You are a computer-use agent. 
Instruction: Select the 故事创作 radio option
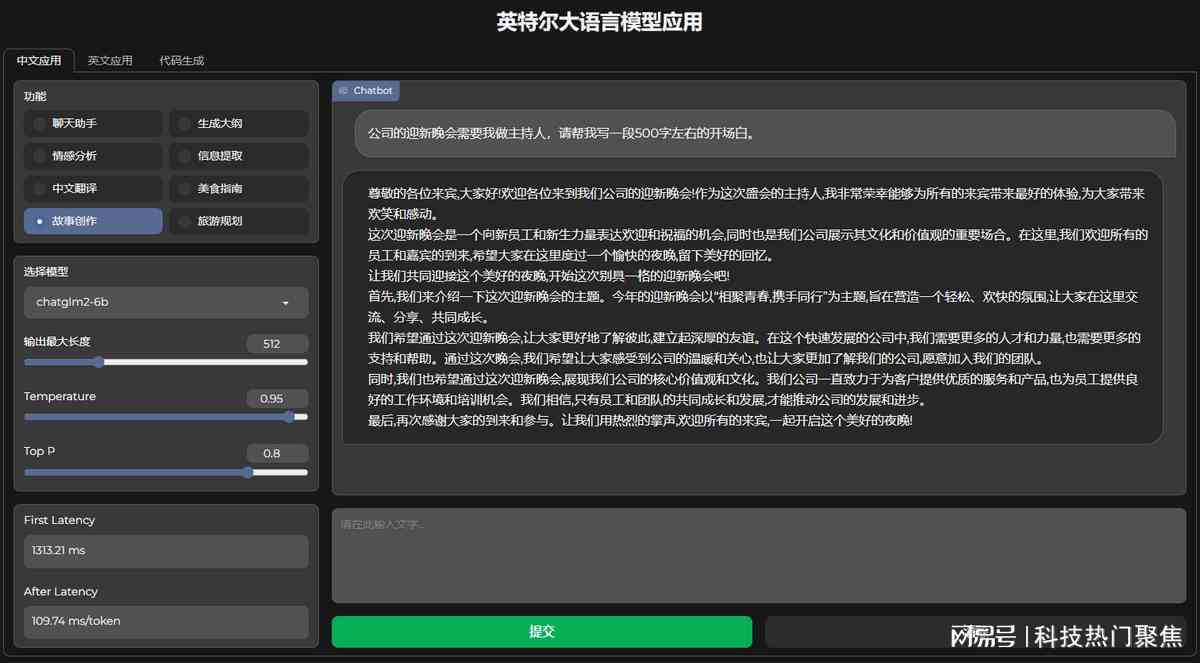[93, 221]
